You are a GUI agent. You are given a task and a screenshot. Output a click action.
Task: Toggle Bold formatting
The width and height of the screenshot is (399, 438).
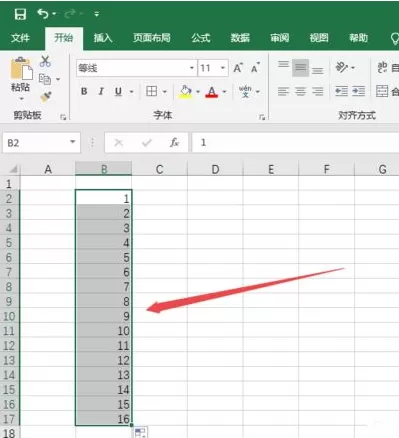[x=84, y=91]
